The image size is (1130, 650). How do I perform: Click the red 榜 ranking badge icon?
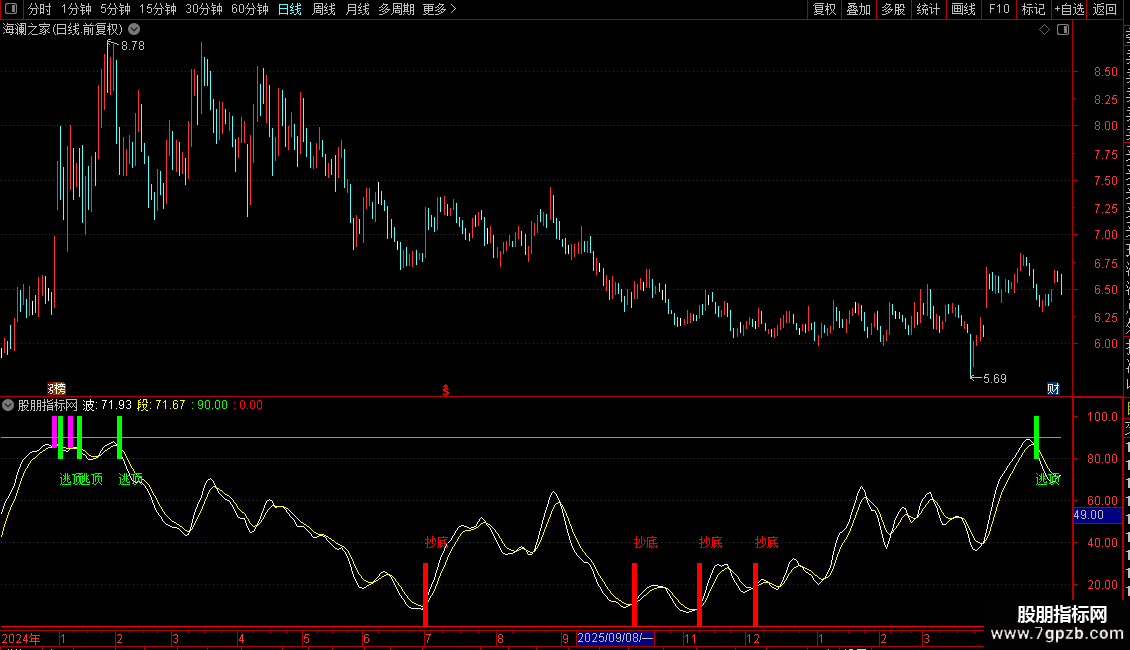(x=56, y=388)
